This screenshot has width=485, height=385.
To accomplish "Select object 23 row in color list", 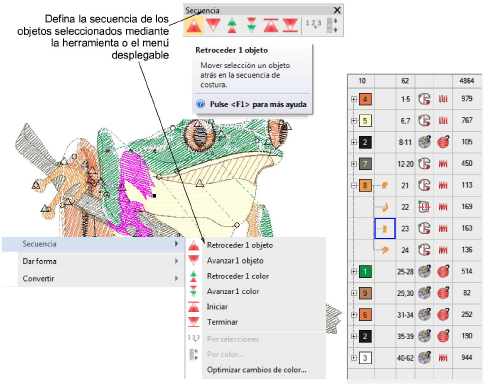I will point(415,229).
